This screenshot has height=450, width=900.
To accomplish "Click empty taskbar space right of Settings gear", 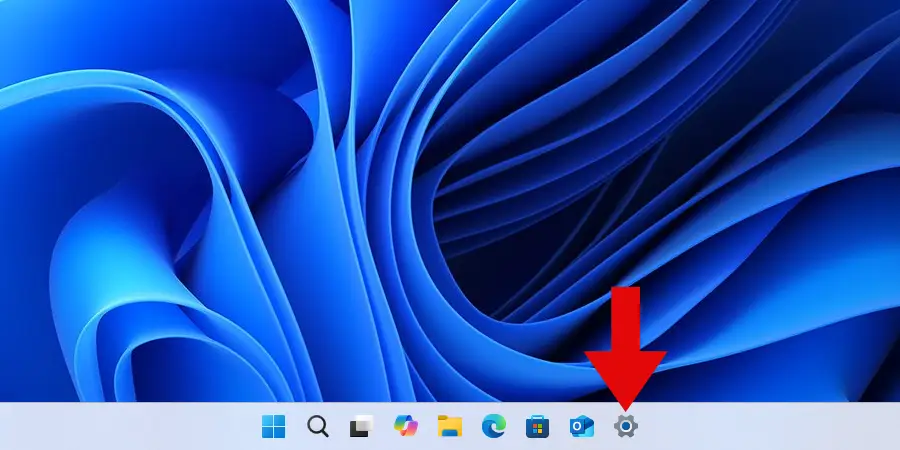I will pos(760,427).
